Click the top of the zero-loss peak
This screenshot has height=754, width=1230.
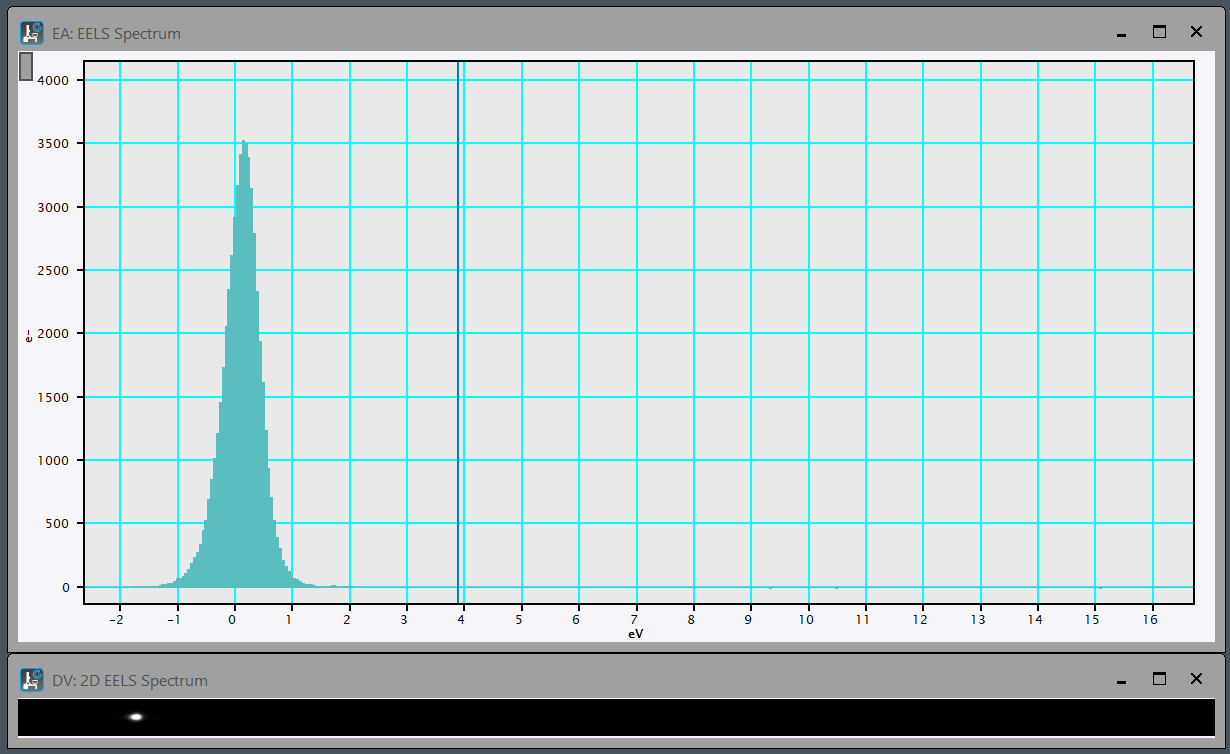[243, 143]
